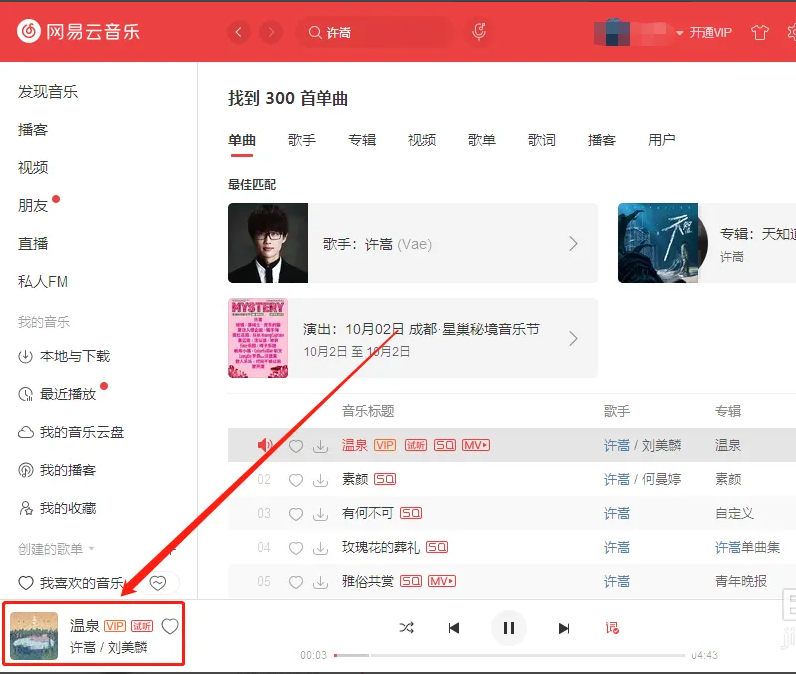The width and height of the screenshot is (796, 674).
Task: Like the song 有何不可
Action: (x=296, y=514)
